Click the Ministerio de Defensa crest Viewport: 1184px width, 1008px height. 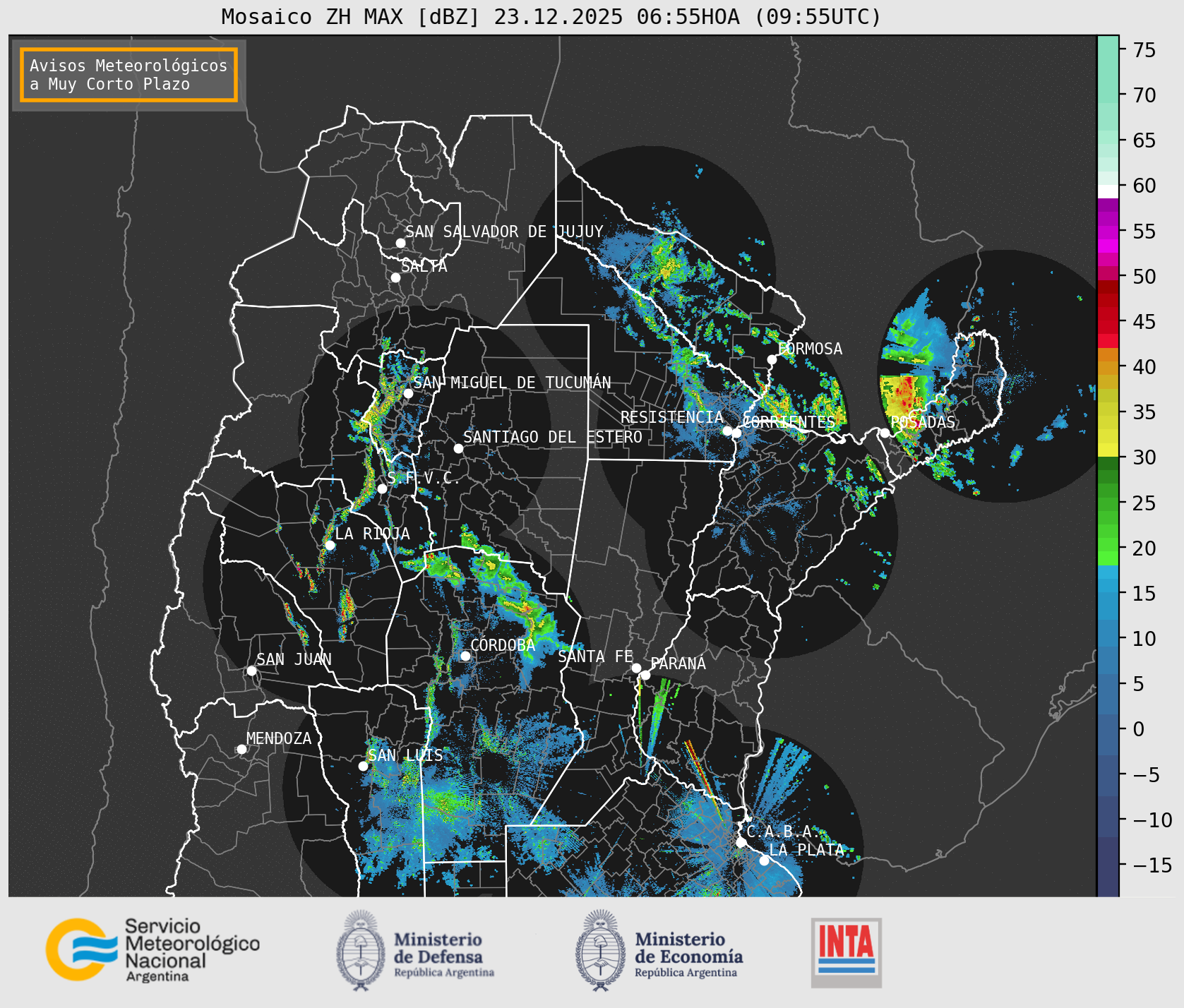361,950
